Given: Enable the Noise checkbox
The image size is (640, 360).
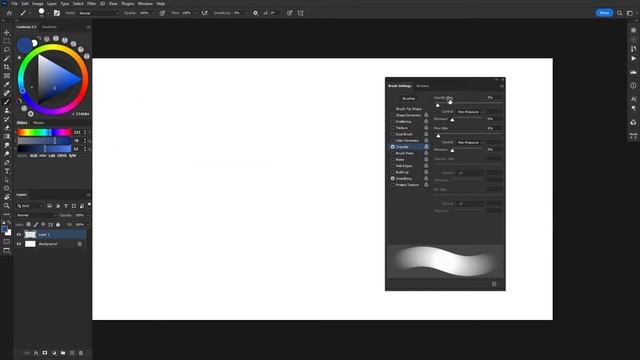Looking at the screenshot, I should point(393,160).
